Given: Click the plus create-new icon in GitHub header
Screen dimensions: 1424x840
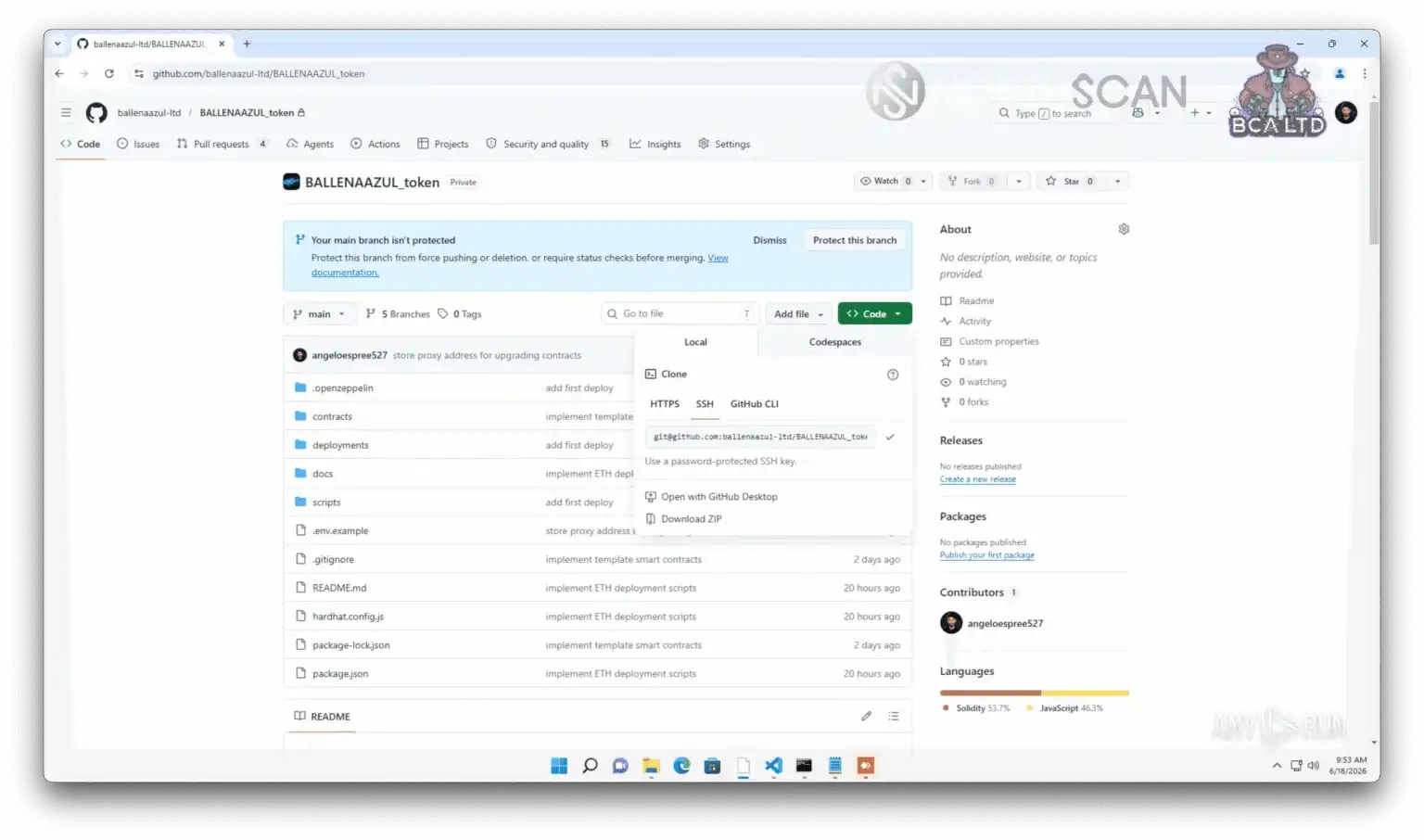Looking at the screenshot, I should 1195,113.
